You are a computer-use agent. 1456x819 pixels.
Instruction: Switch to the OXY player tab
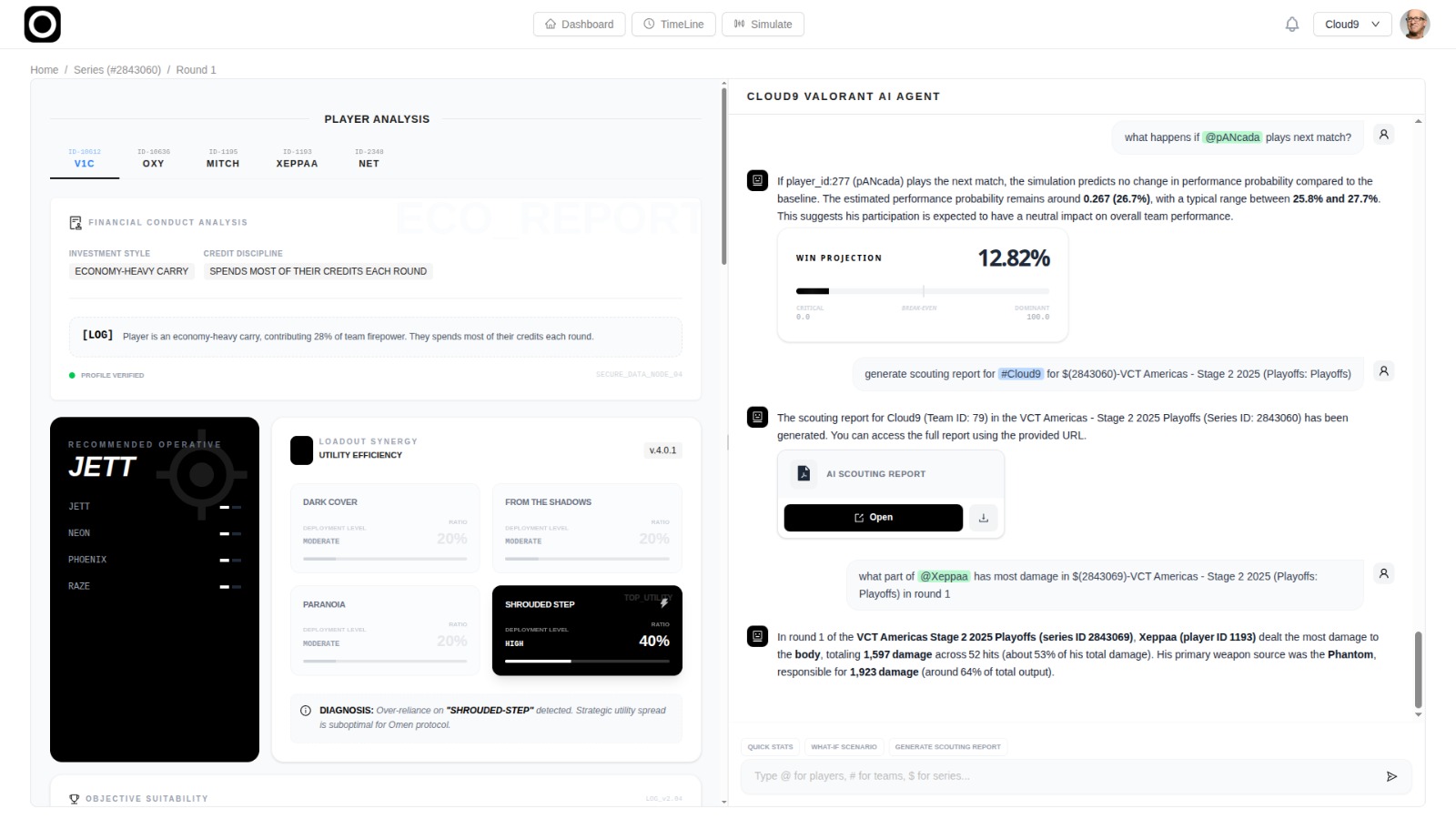pos(154,158)
